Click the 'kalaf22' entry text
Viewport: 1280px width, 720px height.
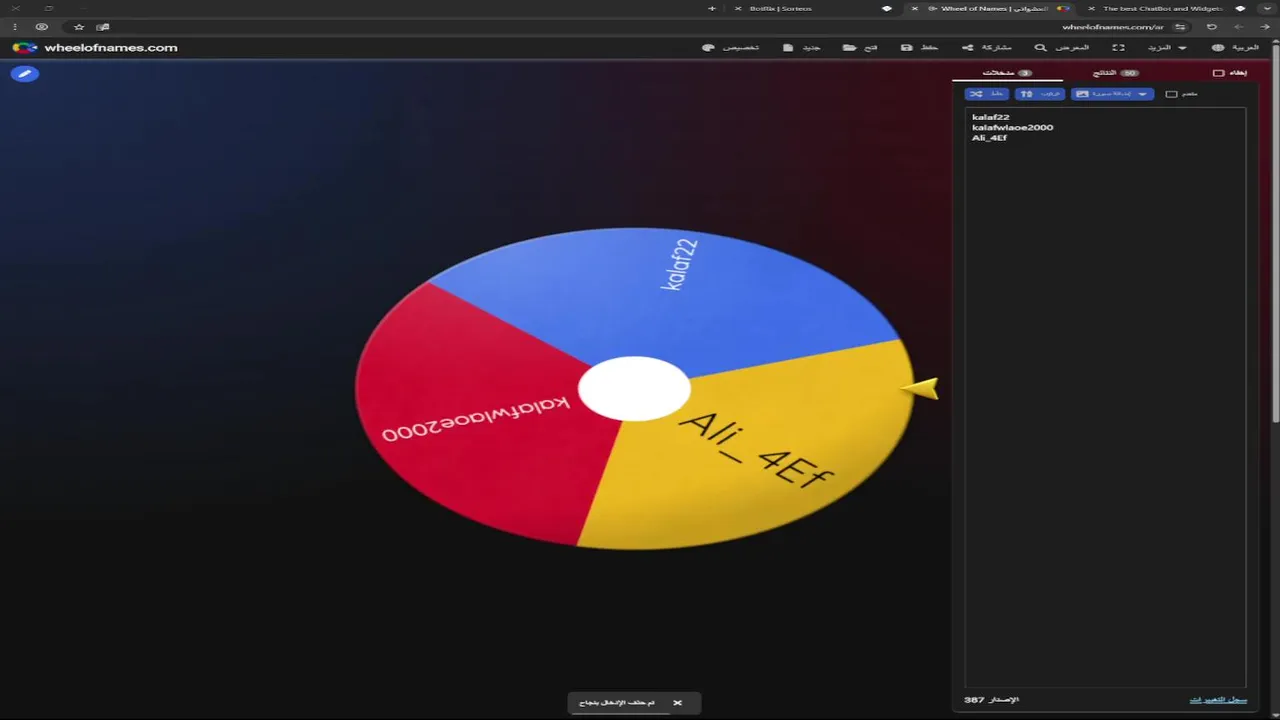[x=990, y=117]
